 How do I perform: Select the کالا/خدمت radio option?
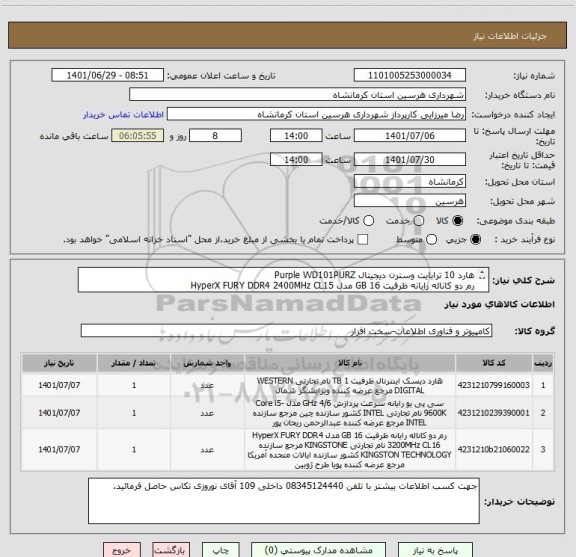368,221
